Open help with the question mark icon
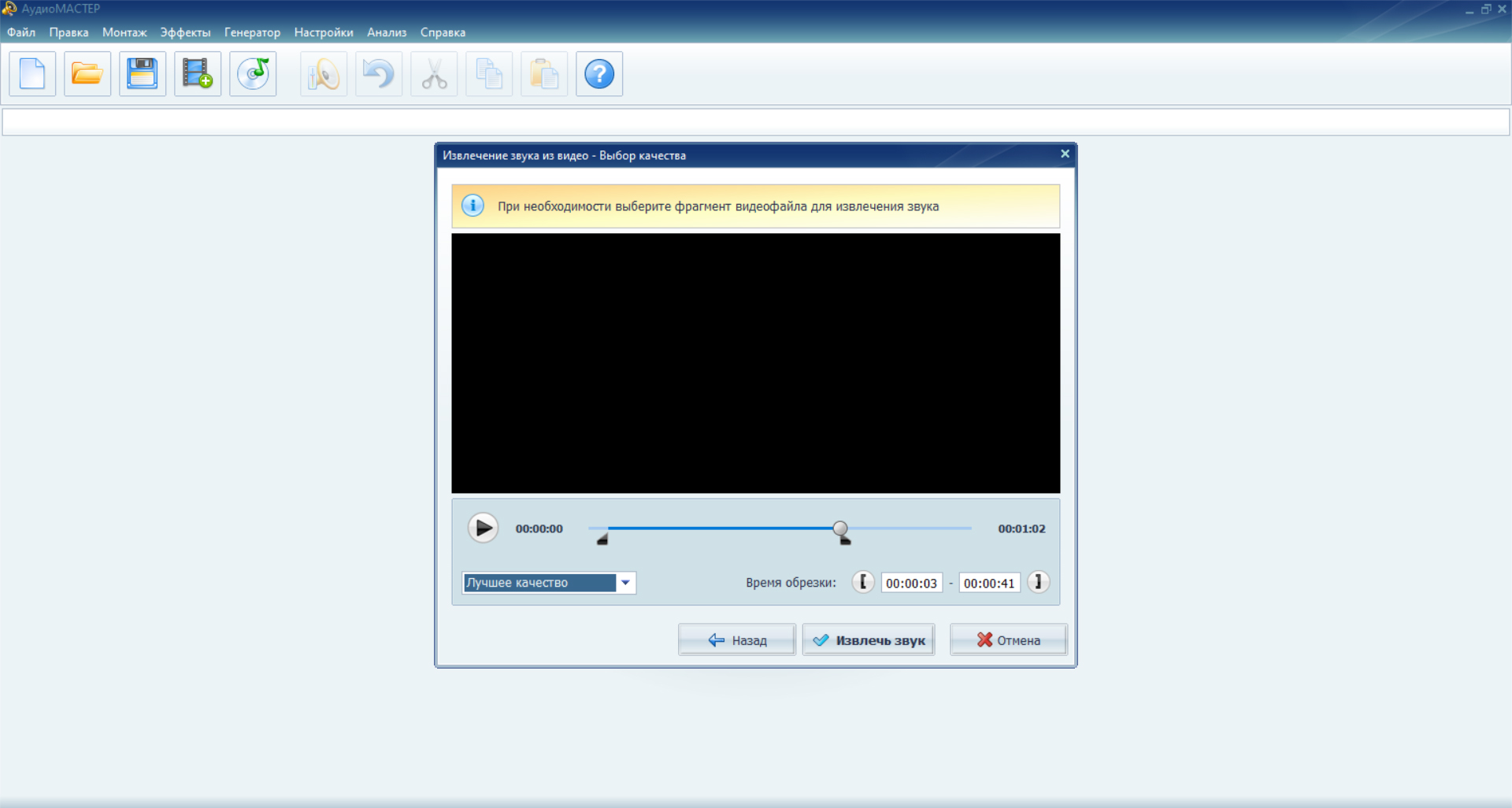The width and height of the screenshot is (1512, 808). click(x=599, y=74)
